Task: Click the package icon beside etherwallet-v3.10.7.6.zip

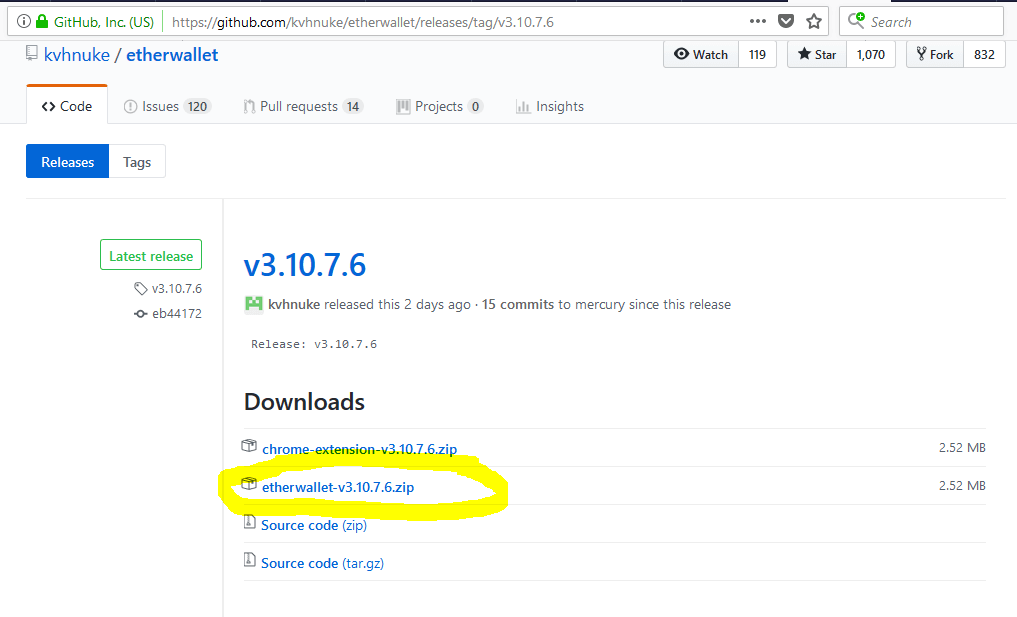Action: point(249,484)
